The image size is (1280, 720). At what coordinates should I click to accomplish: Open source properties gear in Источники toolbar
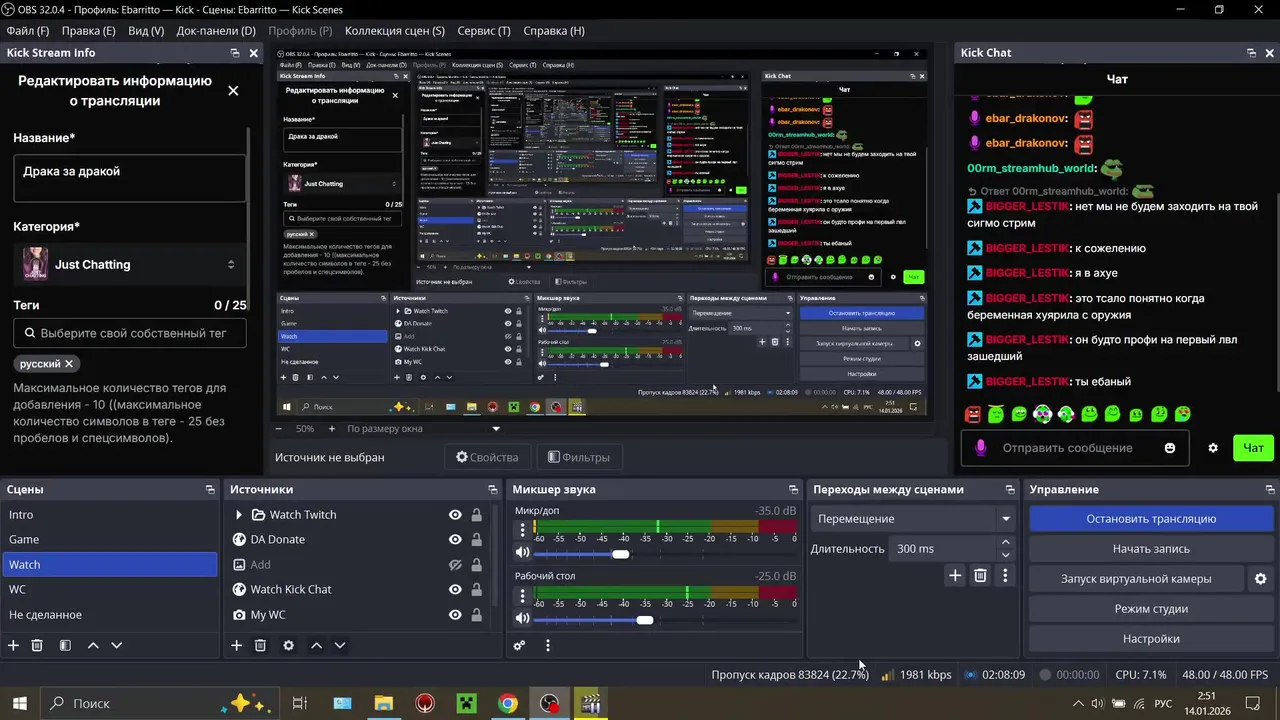[289, 645]
